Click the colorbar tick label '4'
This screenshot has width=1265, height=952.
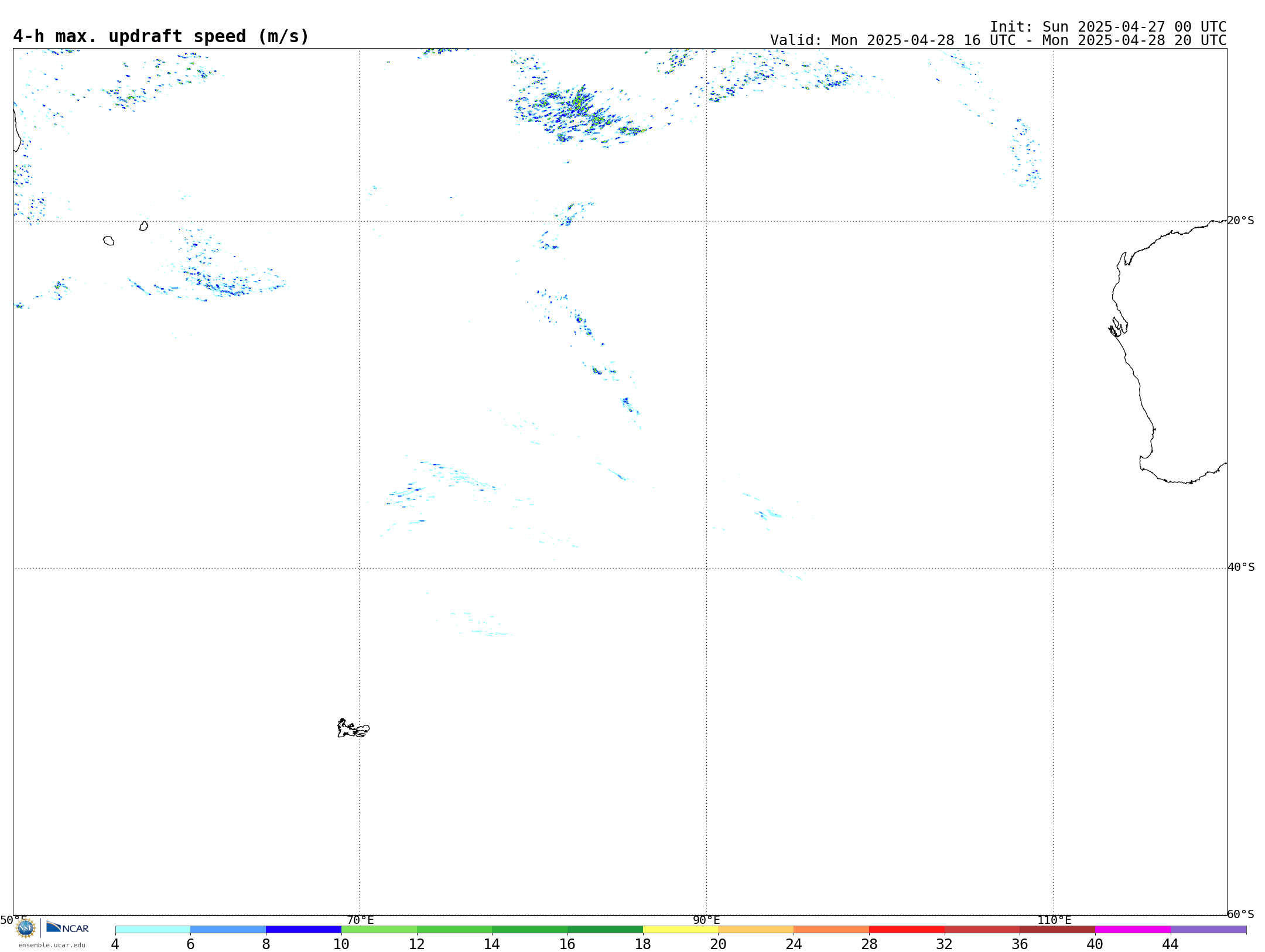click(115, 944)
